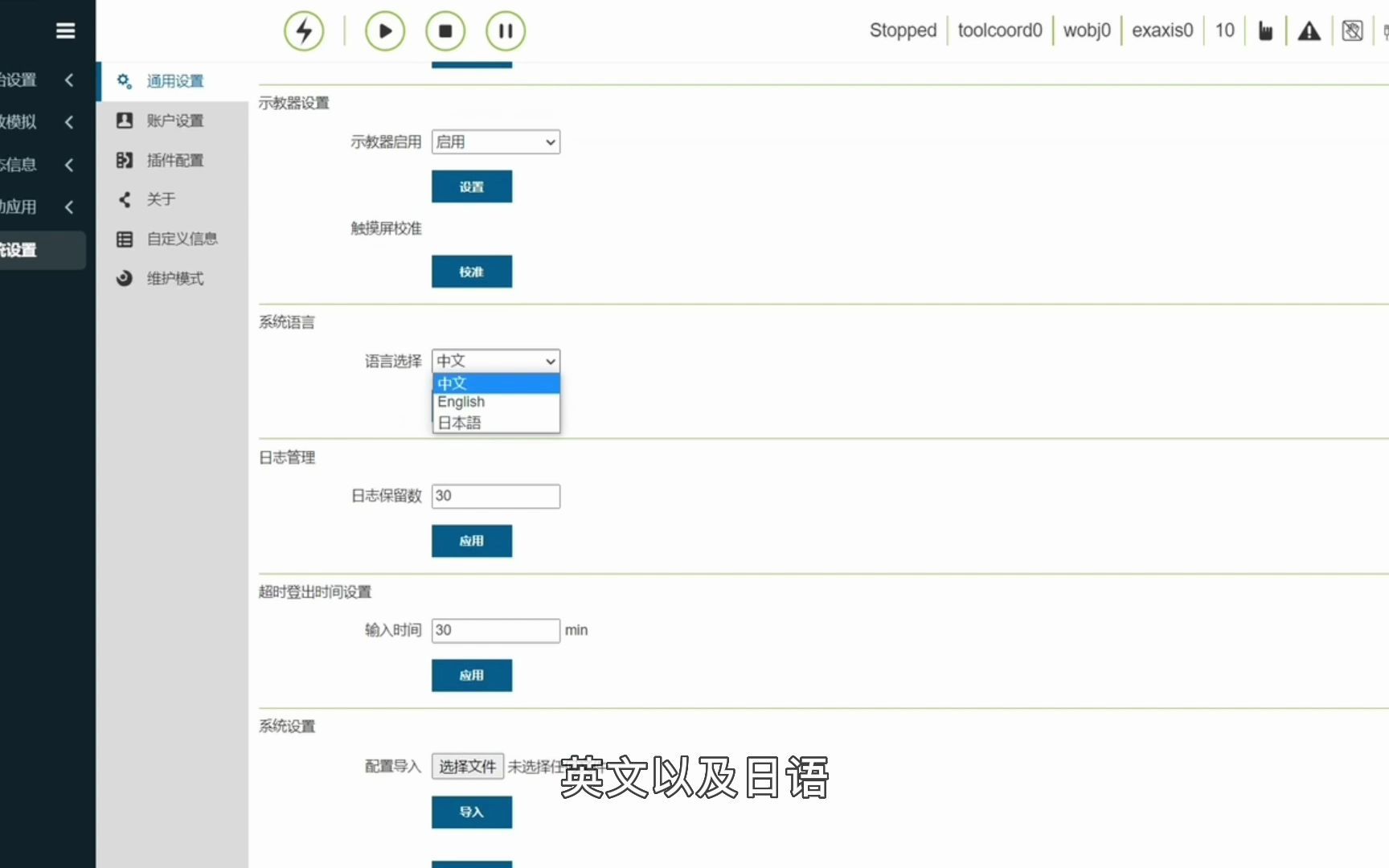Click the gear icon beside 通用设置

coord(125,81)
